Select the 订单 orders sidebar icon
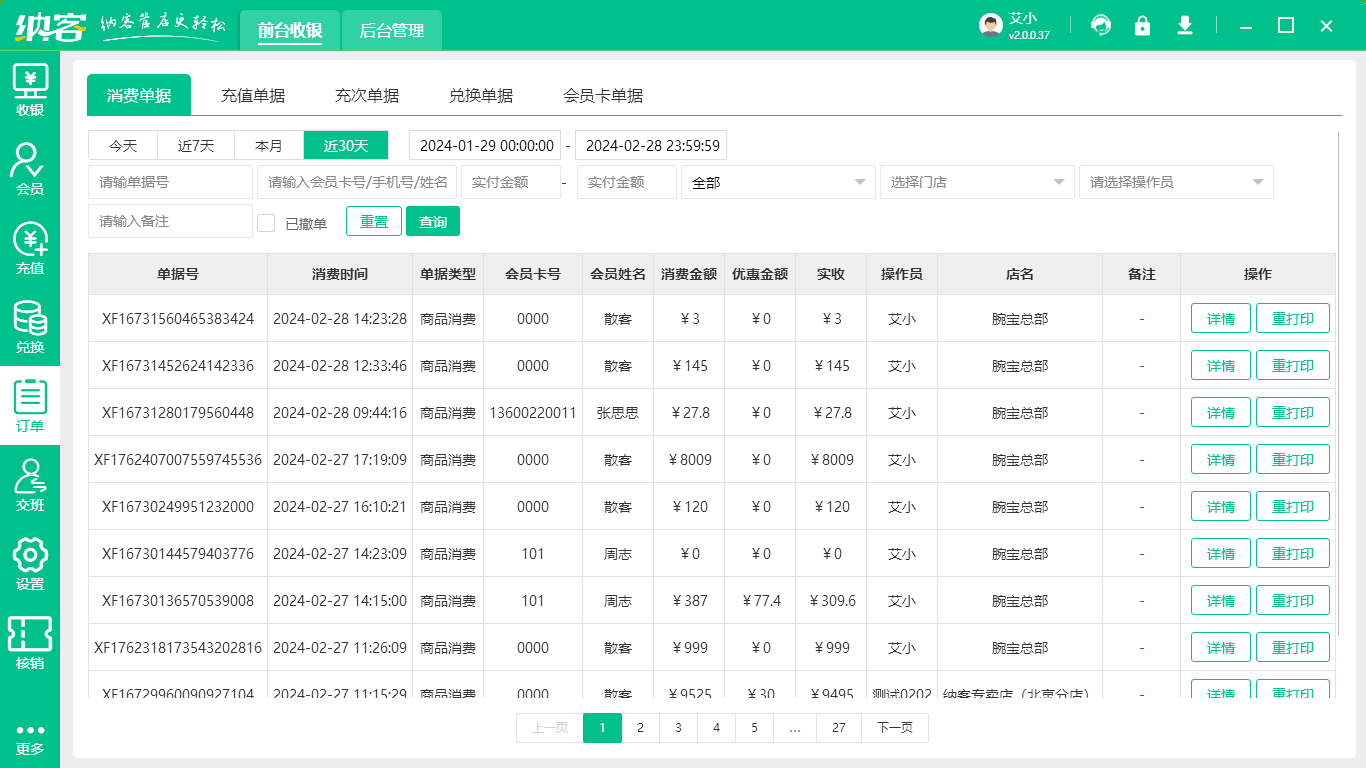Image resolution: width=1366 pixels, height=768 pixels. coord(30,406)
